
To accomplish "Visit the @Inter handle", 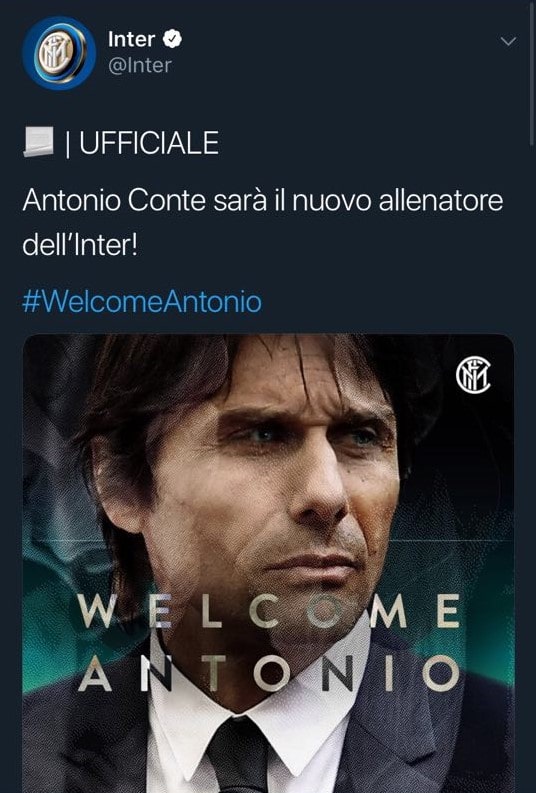I will pyautogui.click(x=140, y=65).
